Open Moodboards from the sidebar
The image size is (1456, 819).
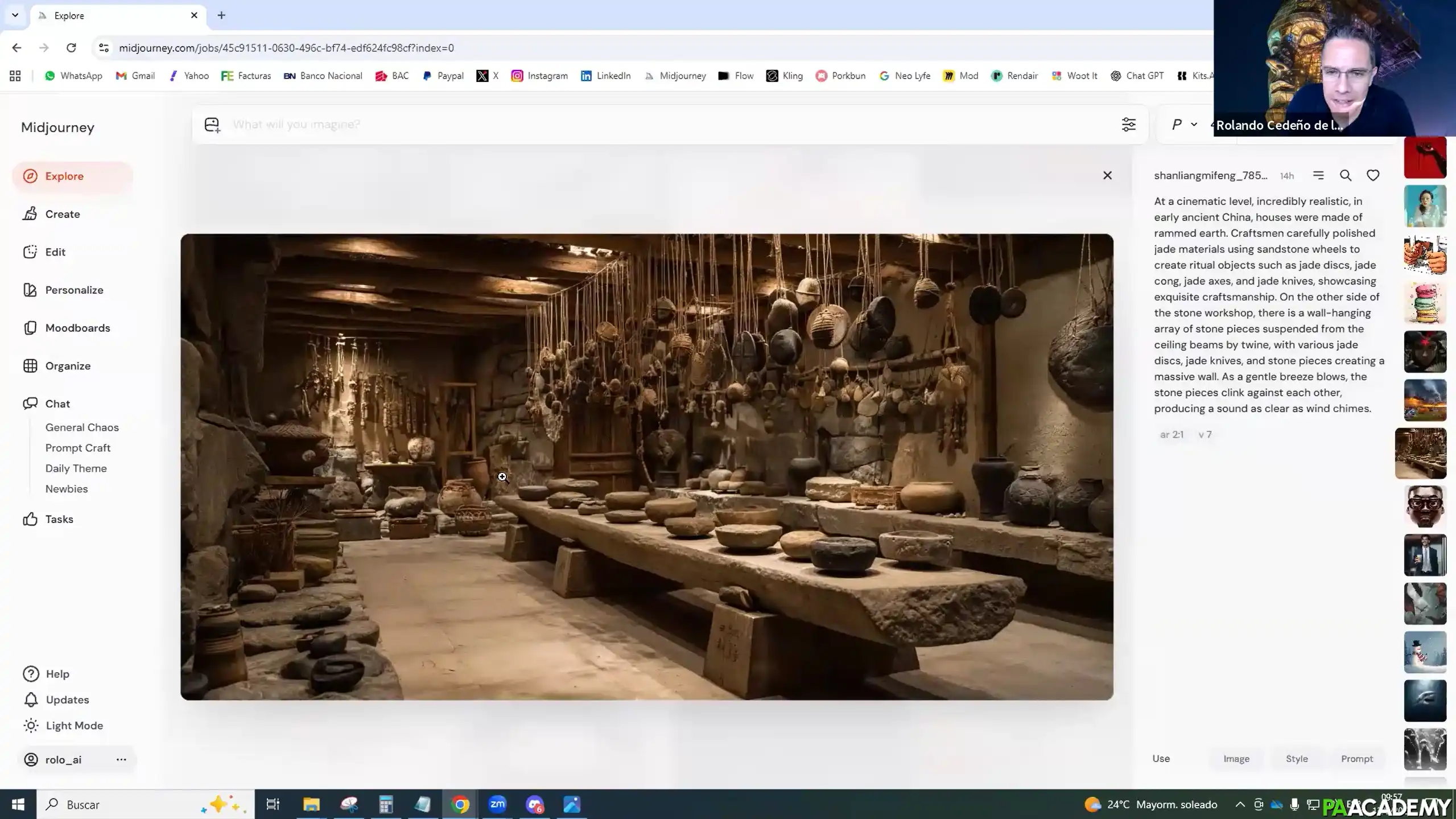coord(77,328)
